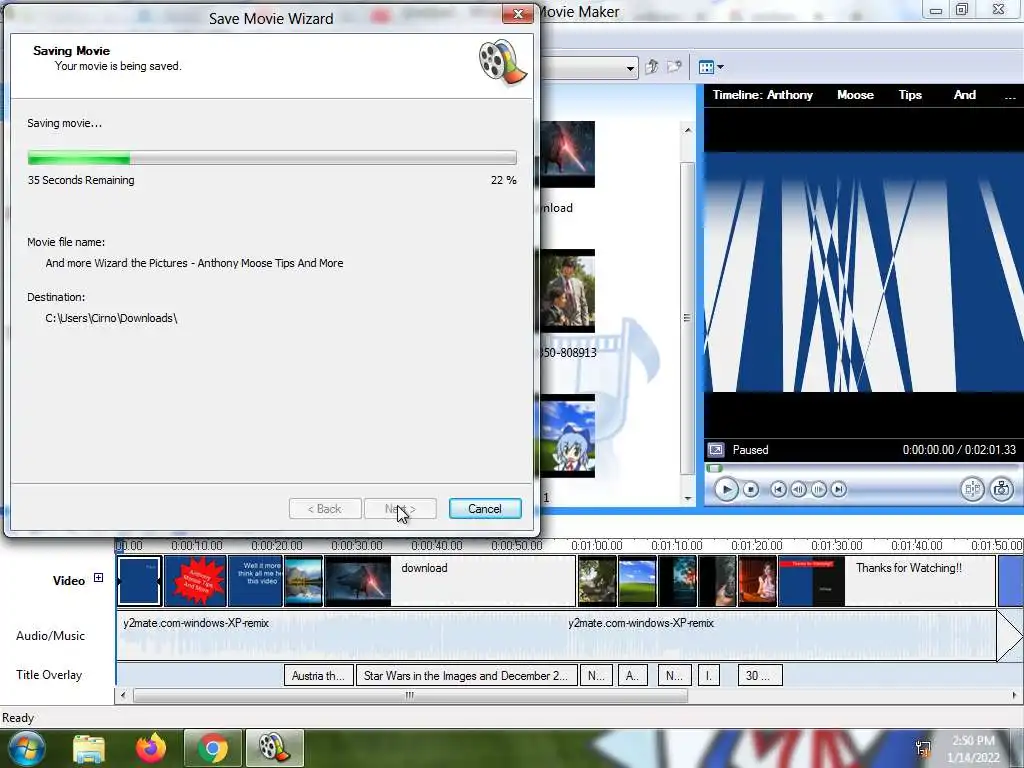Click the timeline horizontal scrollbar thumb
The width and height of the screenshot is (1024, 768).
[x=410, y=696]
